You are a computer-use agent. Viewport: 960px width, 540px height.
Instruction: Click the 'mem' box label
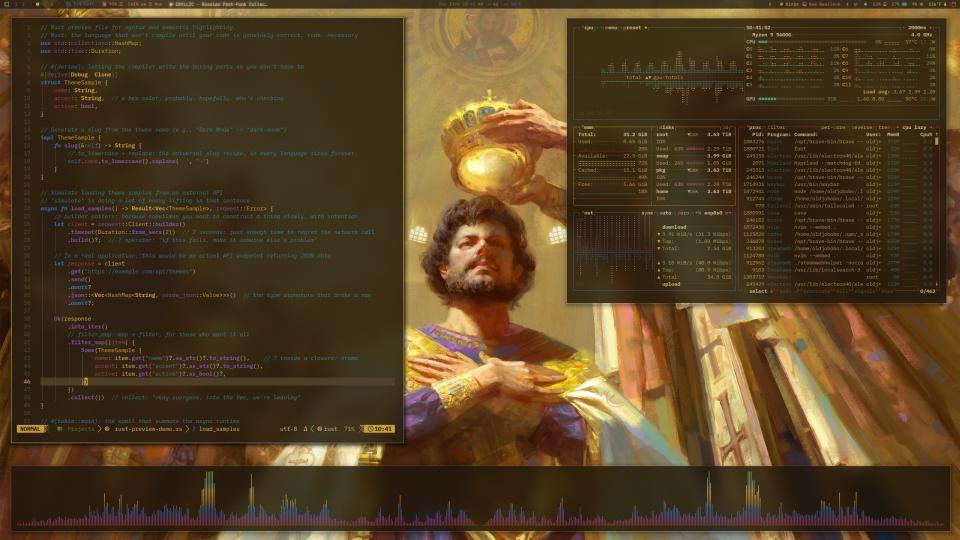(x=589, y=127)
